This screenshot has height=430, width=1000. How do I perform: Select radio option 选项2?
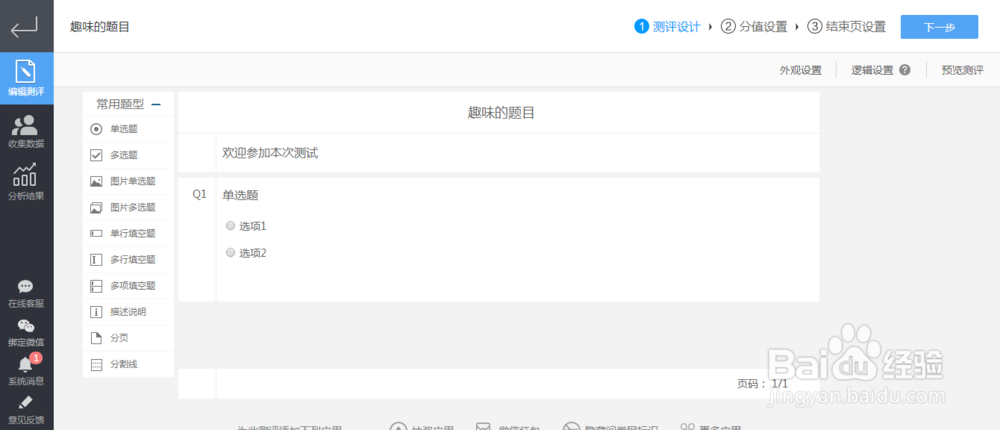pyautogui.click(x=230, y=253)
